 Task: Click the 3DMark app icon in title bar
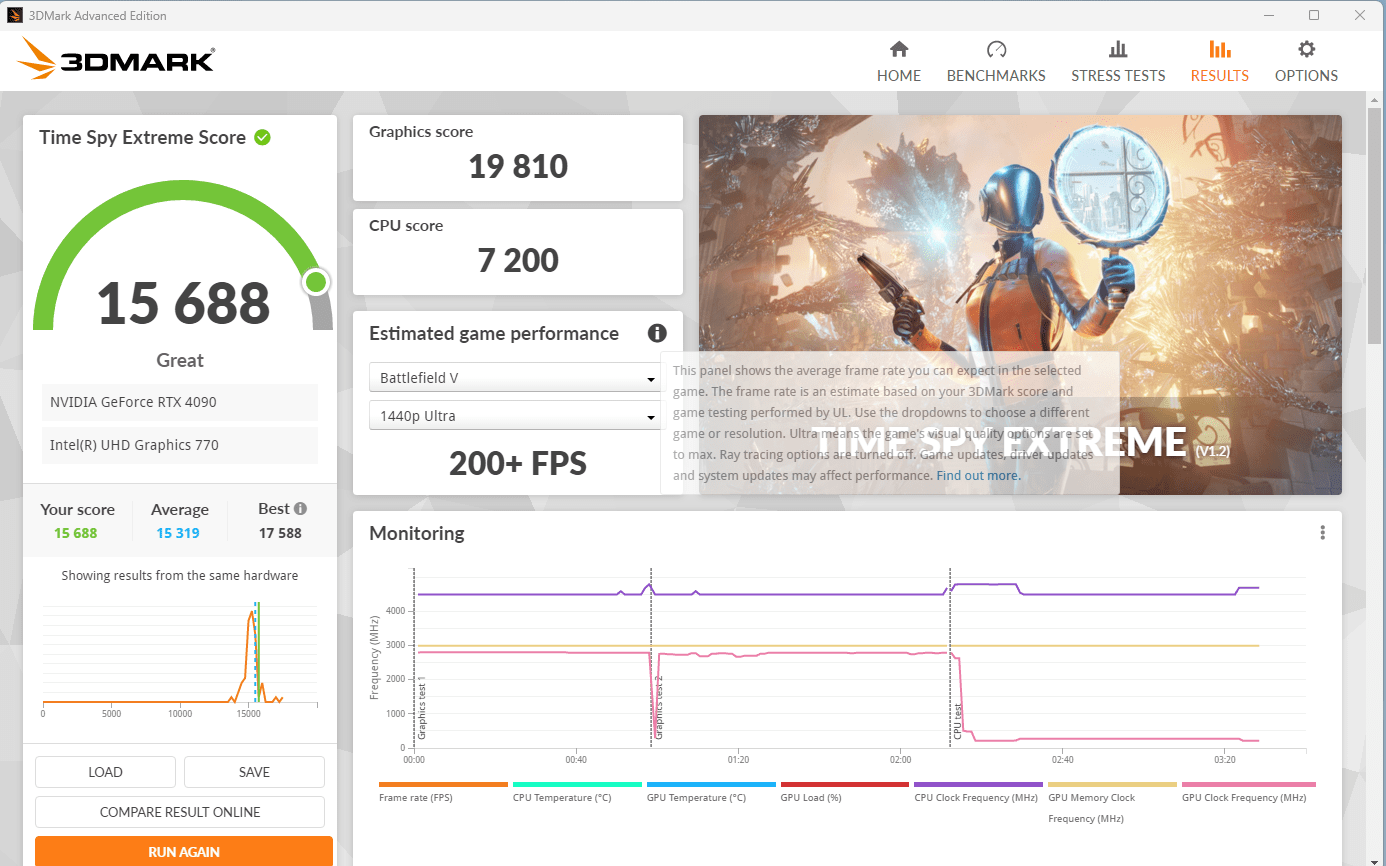[15, 15]
